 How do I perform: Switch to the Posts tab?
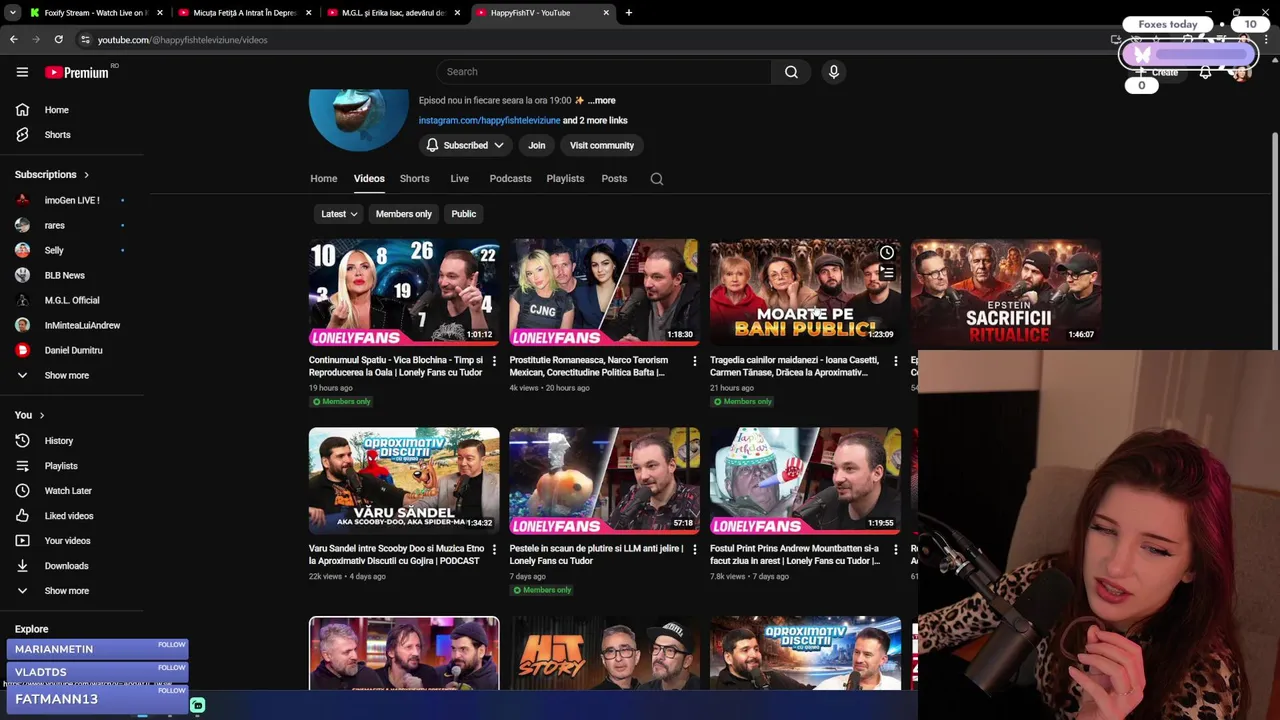[x=614, y=179]
